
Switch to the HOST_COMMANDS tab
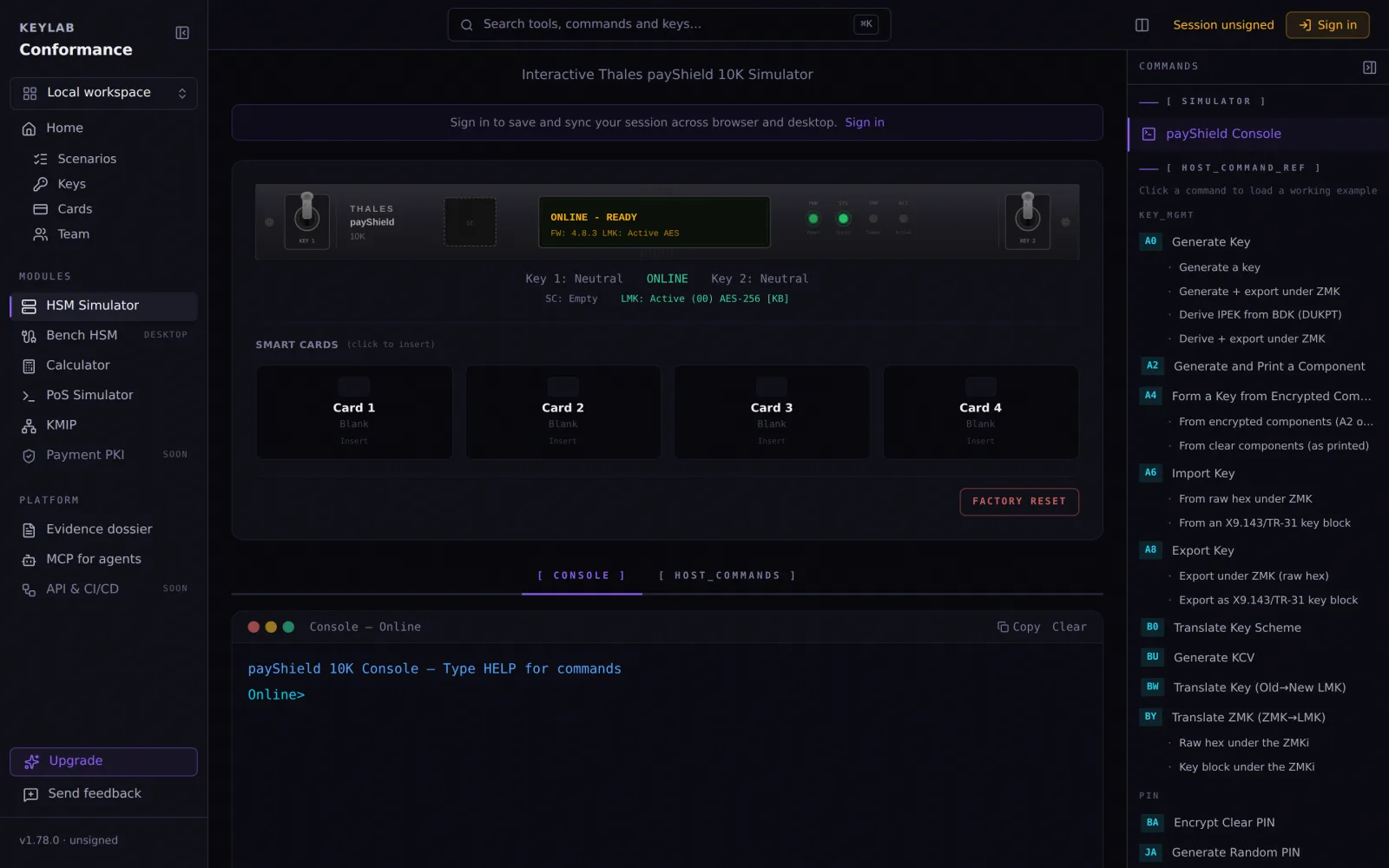click(727, 576)
